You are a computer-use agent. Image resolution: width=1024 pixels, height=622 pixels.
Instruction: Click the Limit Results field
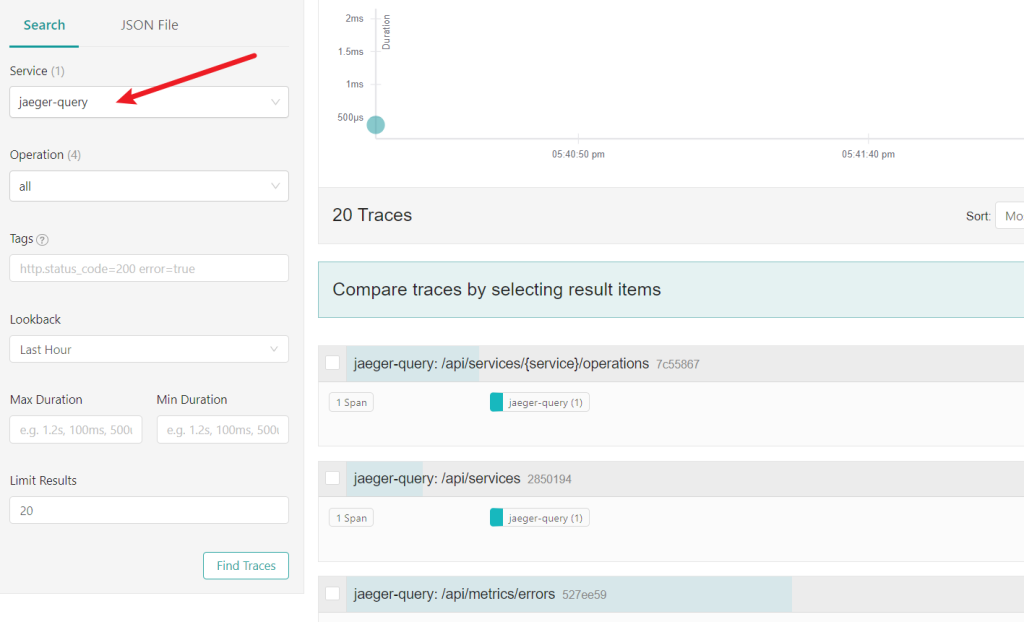(149, 510)
